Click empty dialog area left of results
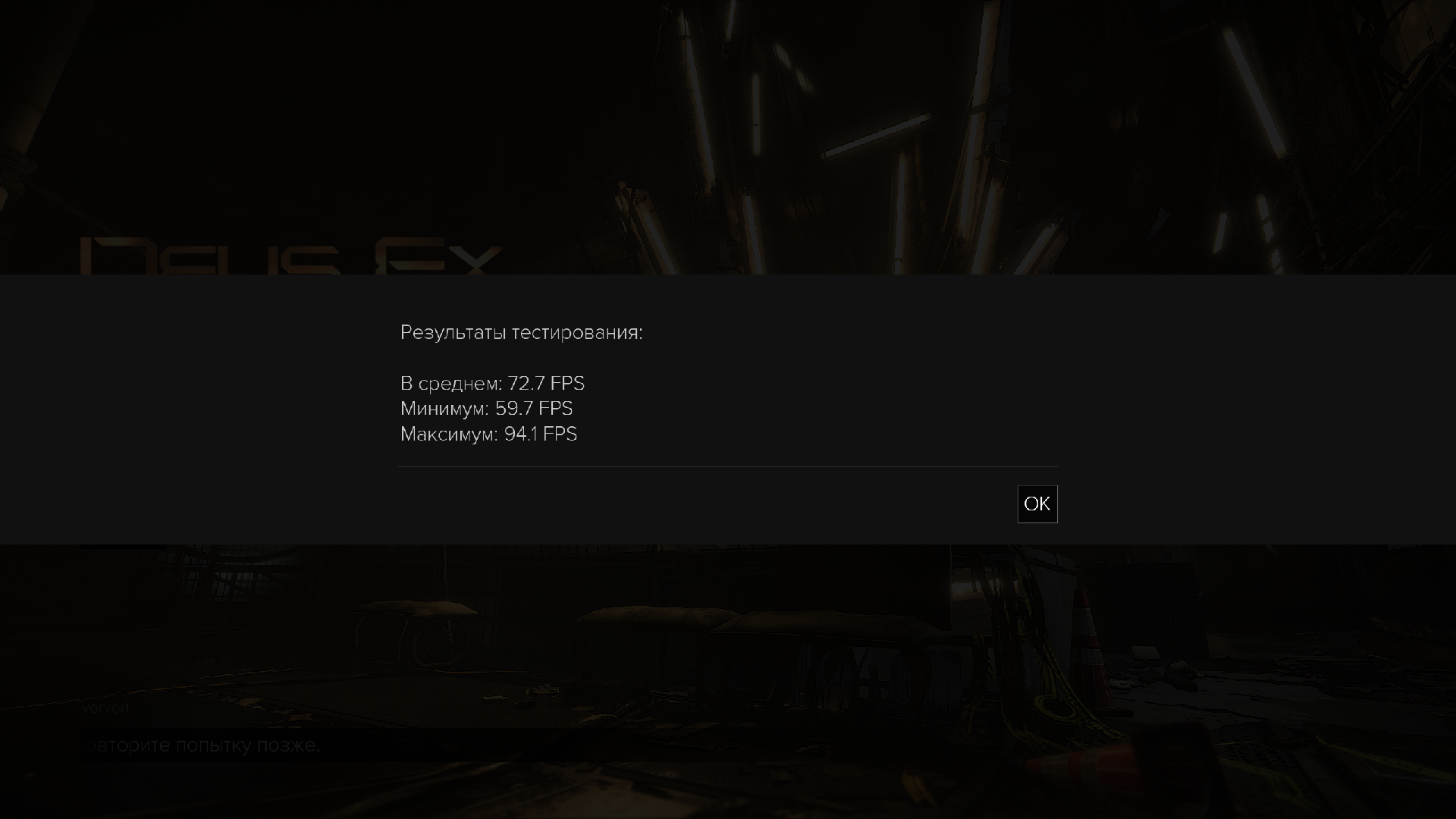The width and height of the screenshot is (1456, 819). coord(197,409)
